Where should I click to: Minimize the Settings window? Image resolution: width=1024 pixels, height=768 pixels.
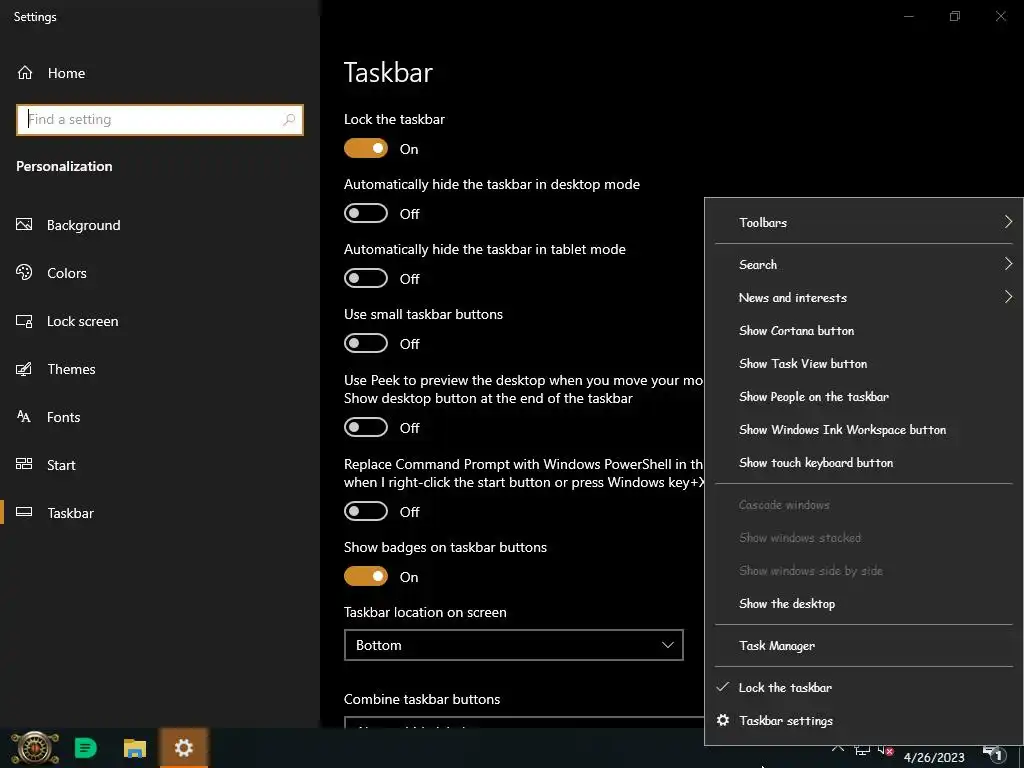point(908,16)
